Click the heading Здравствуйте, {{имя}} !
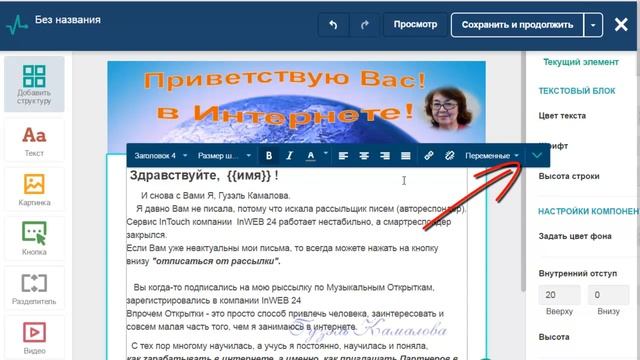 click(x=204, y=176)
